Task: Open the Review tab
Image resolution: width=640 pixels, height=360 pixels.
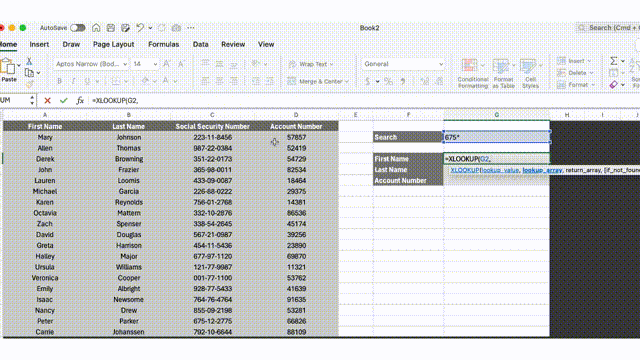Action: (x=233, y=44)
